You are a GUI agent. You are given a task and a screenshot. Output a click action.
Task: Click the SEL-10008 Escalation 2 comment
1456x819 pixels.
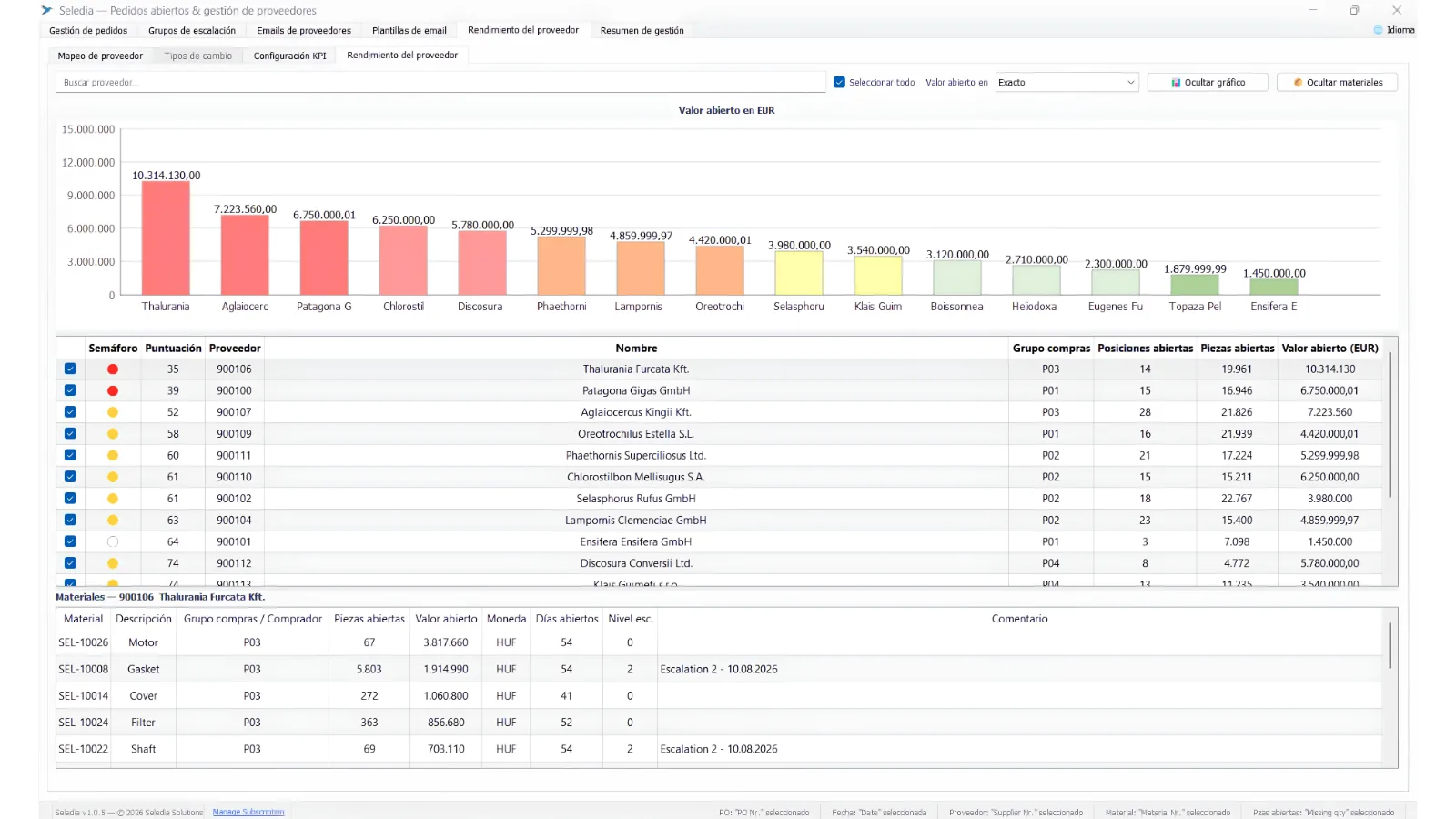(x=719, y=669)
